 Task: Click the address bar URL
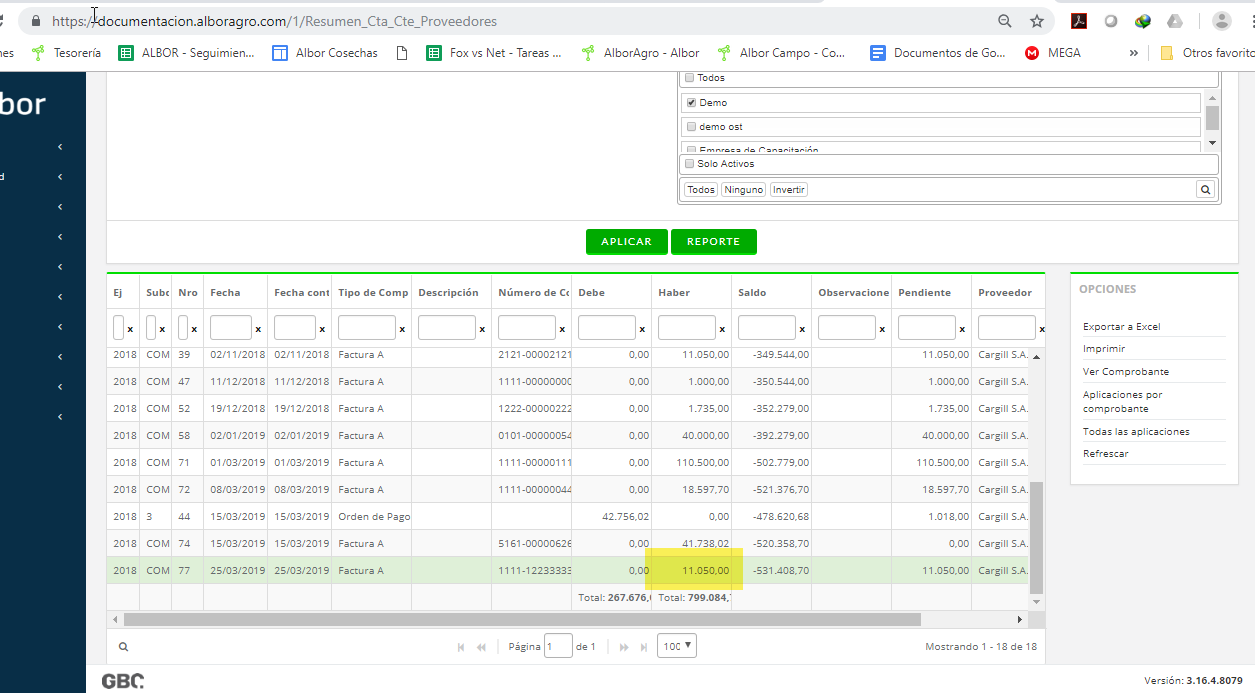point(273,21)
